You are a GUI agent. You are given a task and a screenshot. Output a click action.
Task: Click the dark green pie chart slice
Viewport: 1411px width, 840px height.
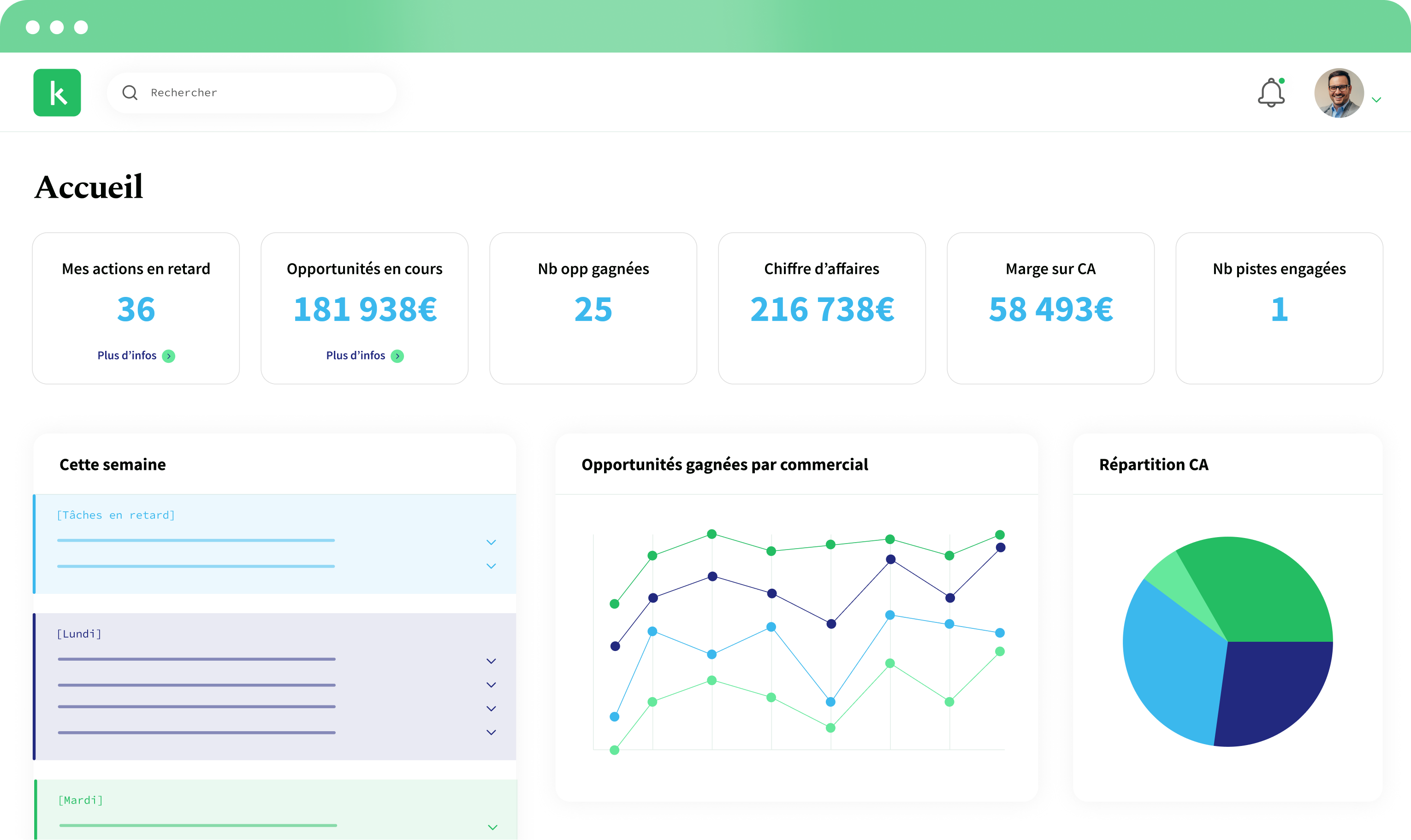point(1262,589)
